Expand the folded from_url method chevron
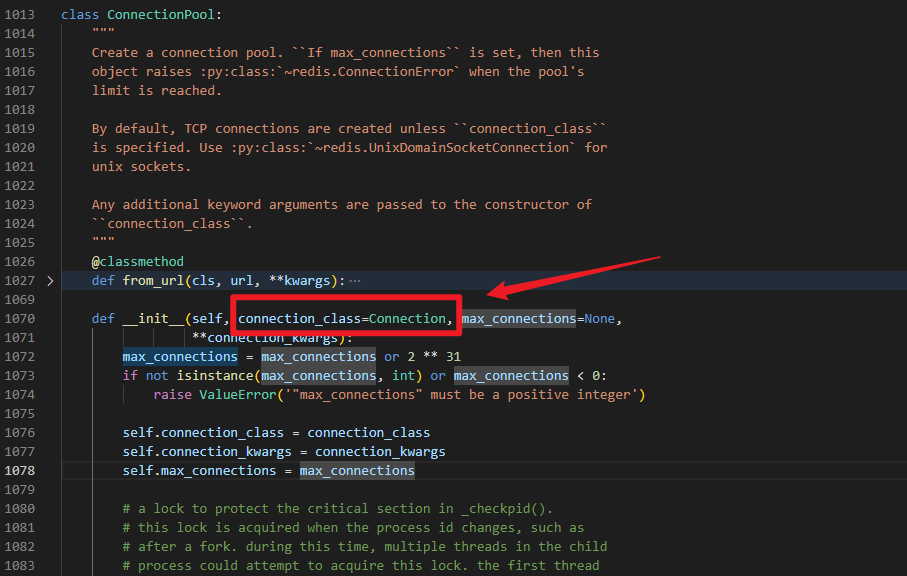 pyautogui.click(x=50, y=281)
